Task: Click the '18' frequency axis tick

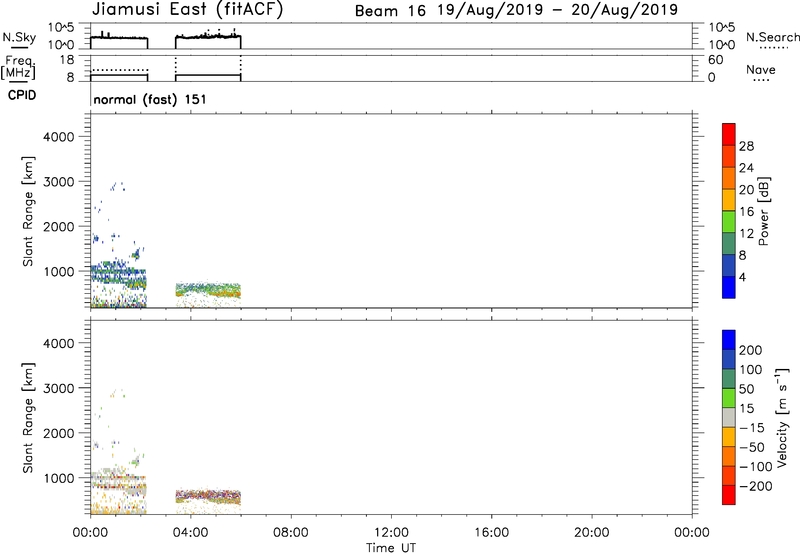Action: pyautogui.click(x=66, y=60)
